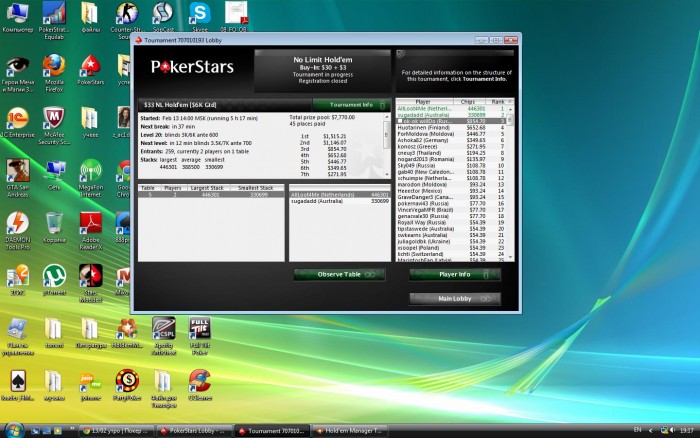This screenshot has height=438, width=700.
Task: Click the Tournament Info button
Action: click(x=352, y=105)
